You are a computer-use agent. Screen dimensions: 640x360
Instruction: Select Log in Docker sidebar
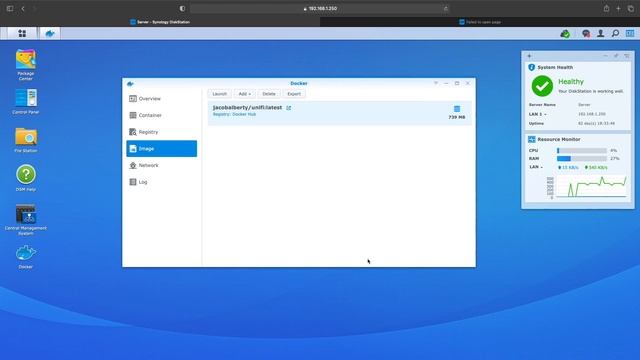click(x=162, y=182)
